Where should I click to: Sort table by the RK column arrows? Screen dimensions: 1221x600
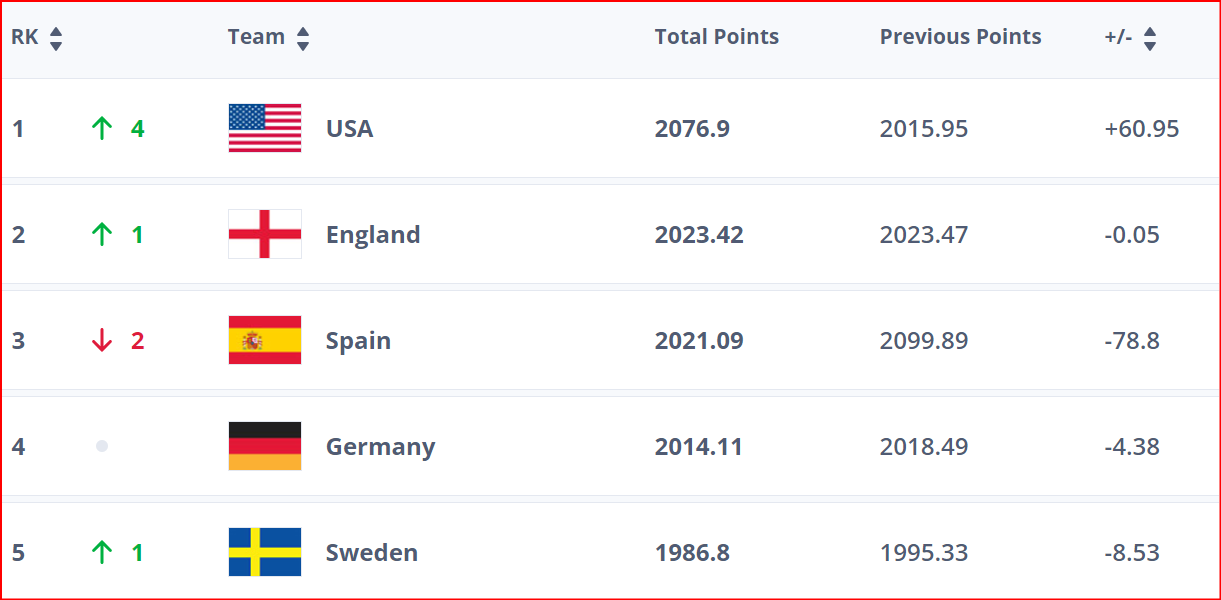pos(56,38)
